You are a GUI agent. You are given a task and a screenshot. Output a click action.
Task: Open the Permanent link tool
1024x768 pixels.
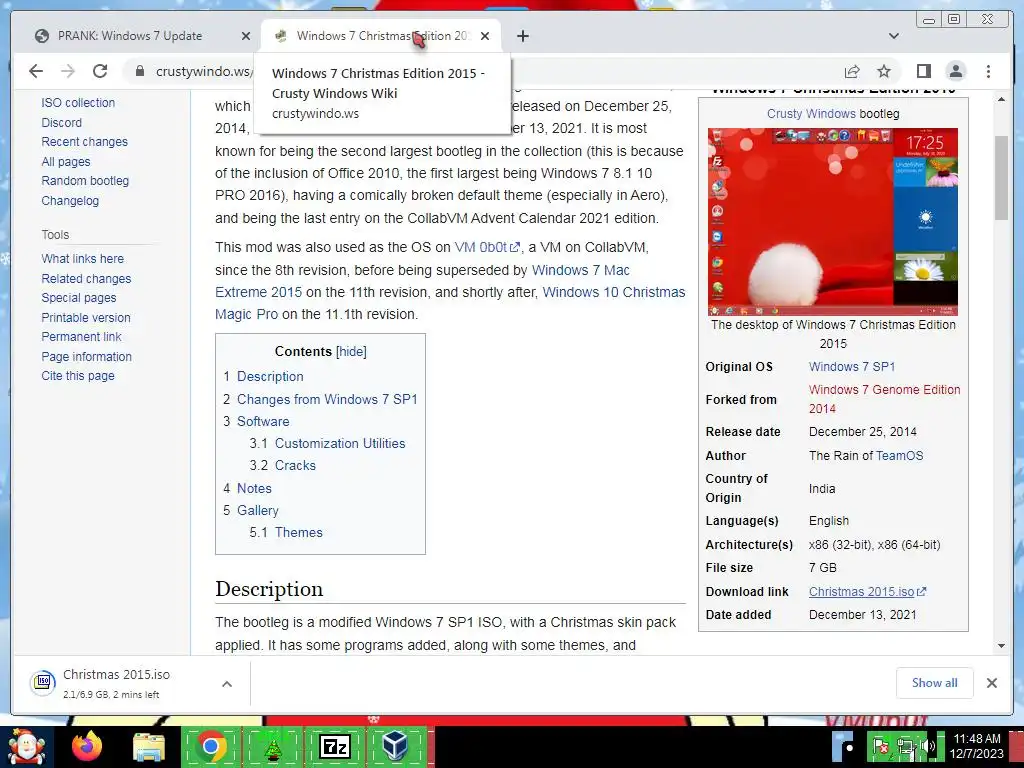coord(81,336)
